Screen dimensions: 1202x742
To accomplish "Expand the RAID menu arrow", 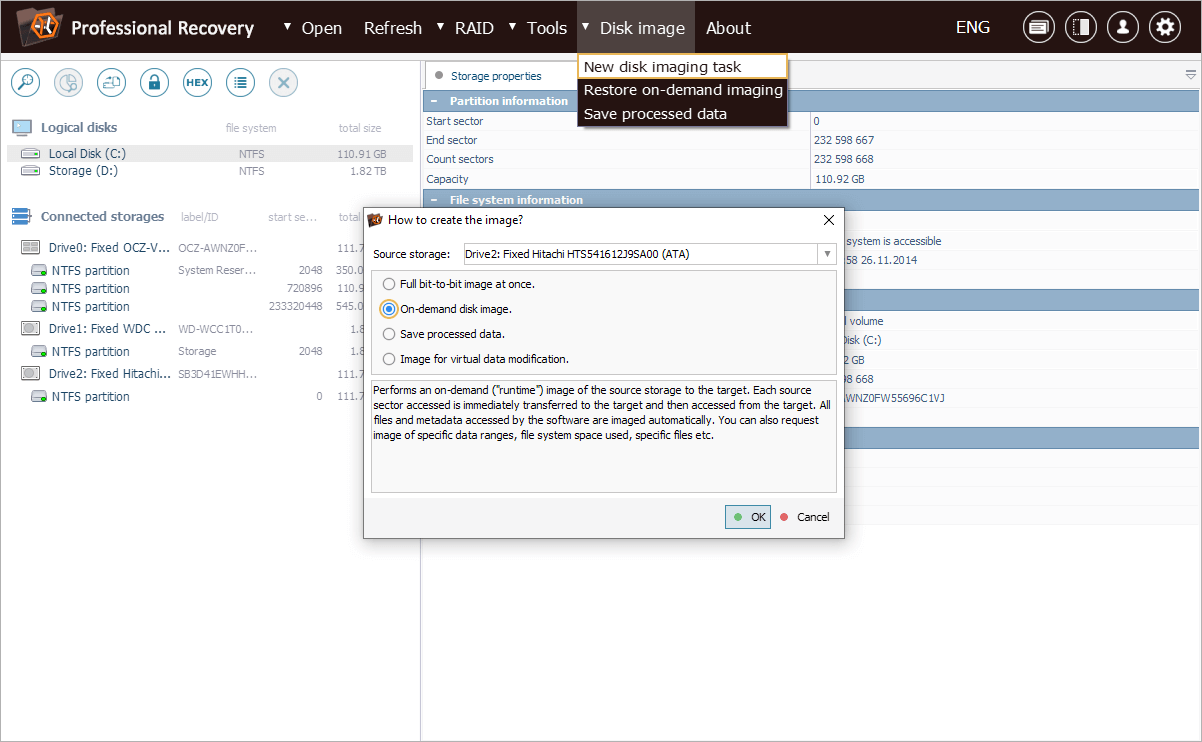I will pyautogui.click(x=441, y=27).
